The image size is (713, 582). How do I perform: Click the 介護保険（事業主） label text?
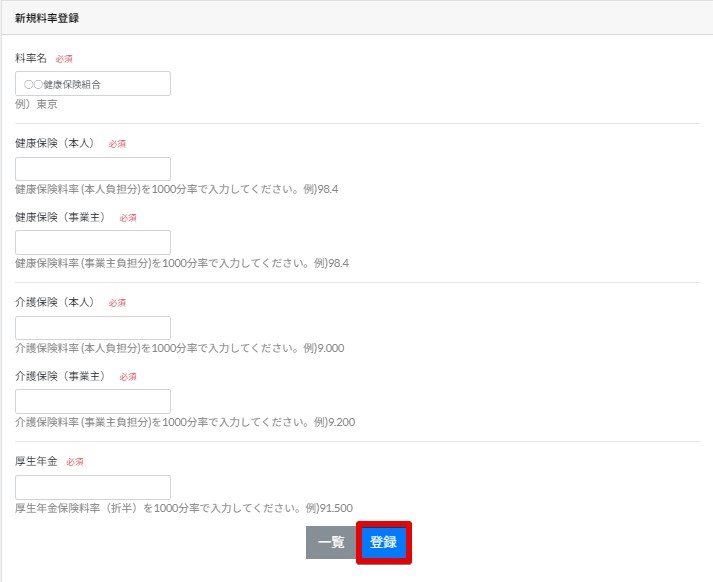(62, 376)
